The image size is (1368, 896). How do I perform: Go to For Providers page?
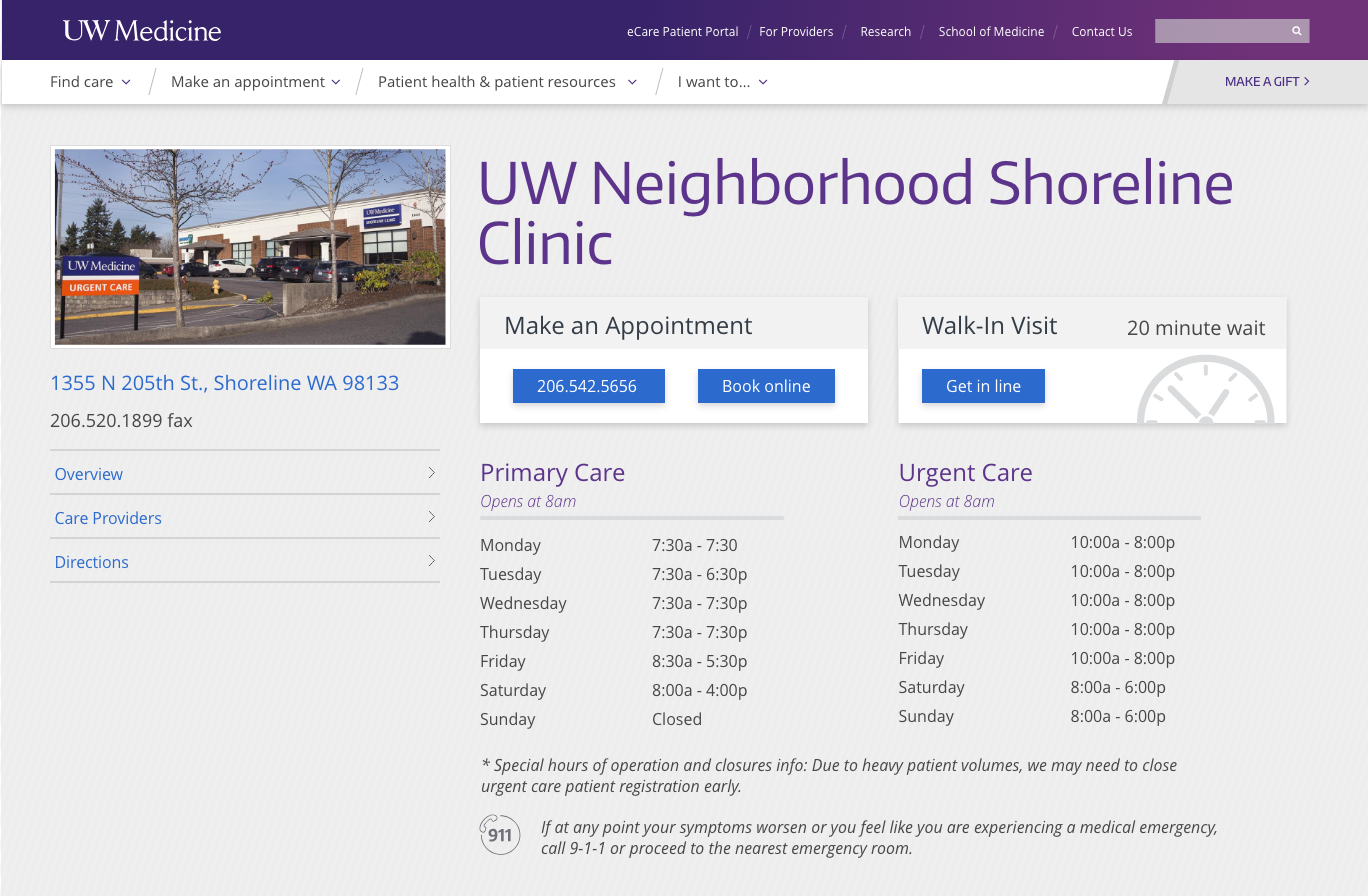click(796, 32)
